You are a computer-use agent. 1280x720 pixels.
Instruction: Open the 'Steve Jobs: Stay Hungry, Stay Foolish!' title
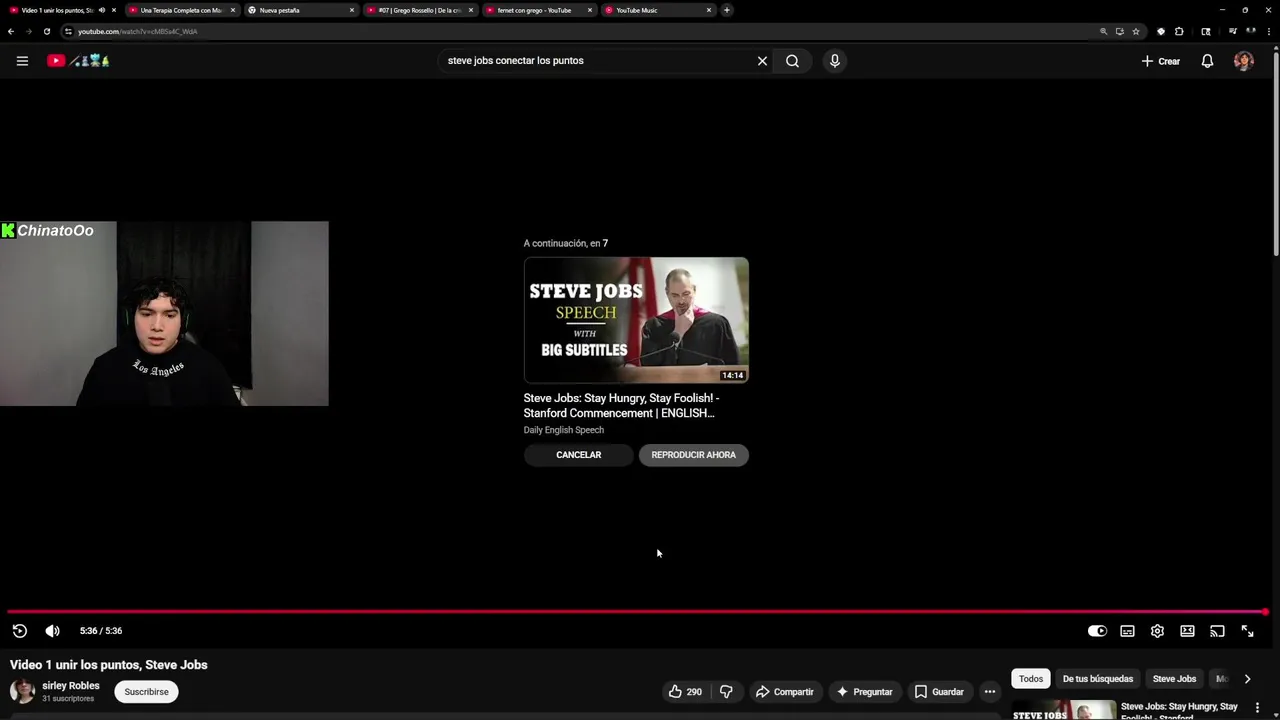pos(621,405)
